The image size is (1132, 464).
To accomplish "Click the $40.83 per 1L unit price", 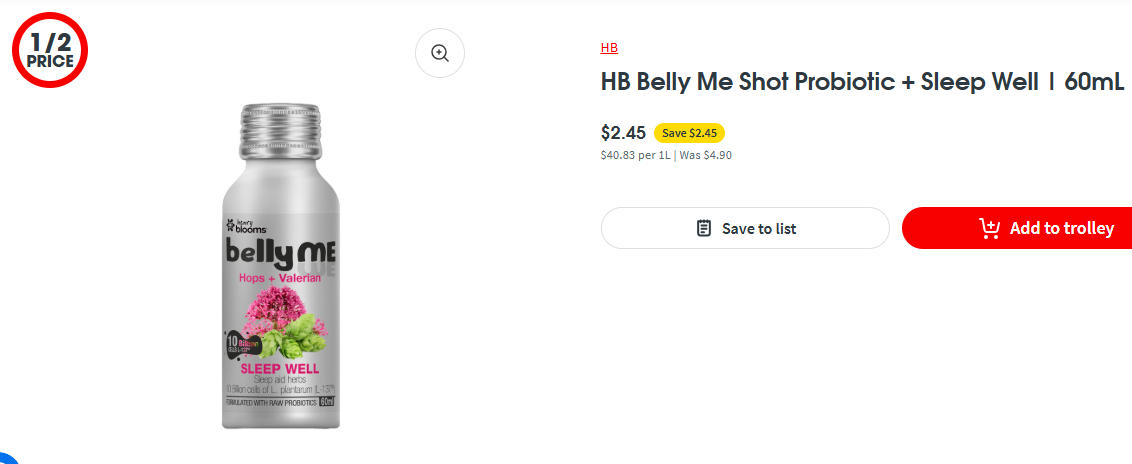I will point(635,155).
